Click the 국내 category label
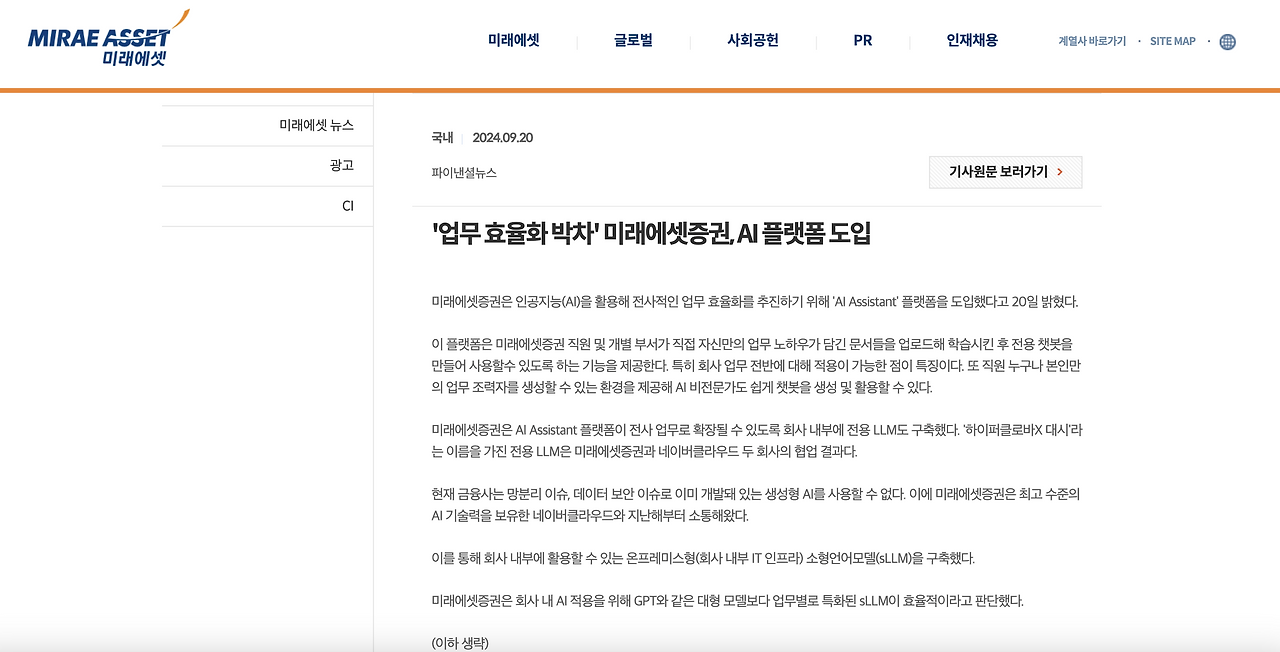Screen dimensions: 1280x652 (x=440, y=137)
